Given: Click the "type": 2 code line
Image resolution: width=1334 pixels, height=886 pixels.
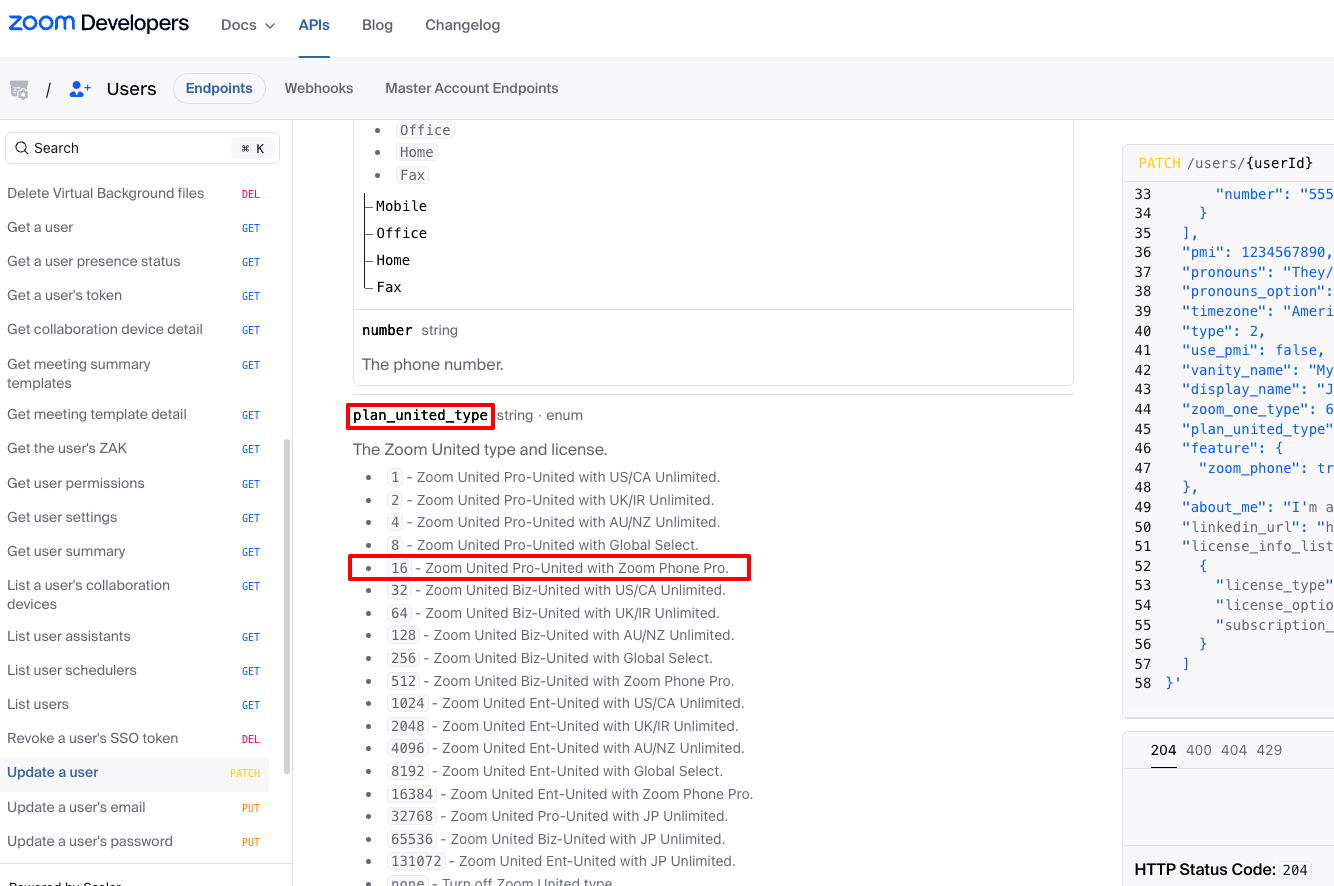Looking at the screenshot, I should (1223, 331).
